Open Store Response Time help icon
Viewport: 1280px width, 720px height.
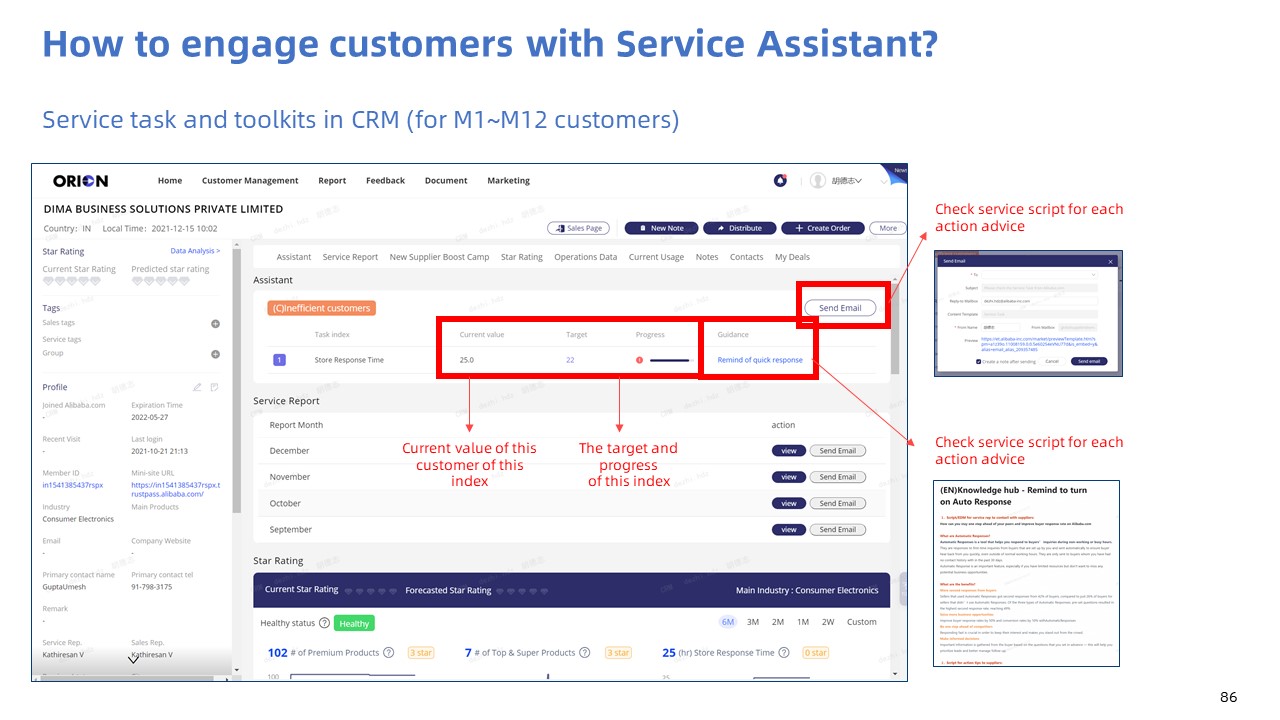(784, 653)
